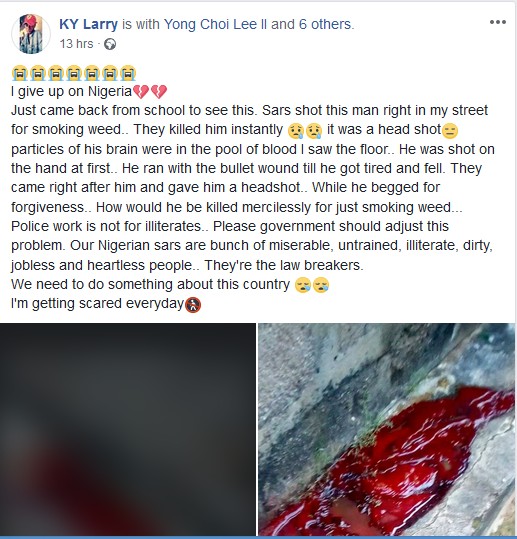The image size is (517, 539).
Task: Click the second sleepy emoji after "country"
Action: (x=321, y=285)
